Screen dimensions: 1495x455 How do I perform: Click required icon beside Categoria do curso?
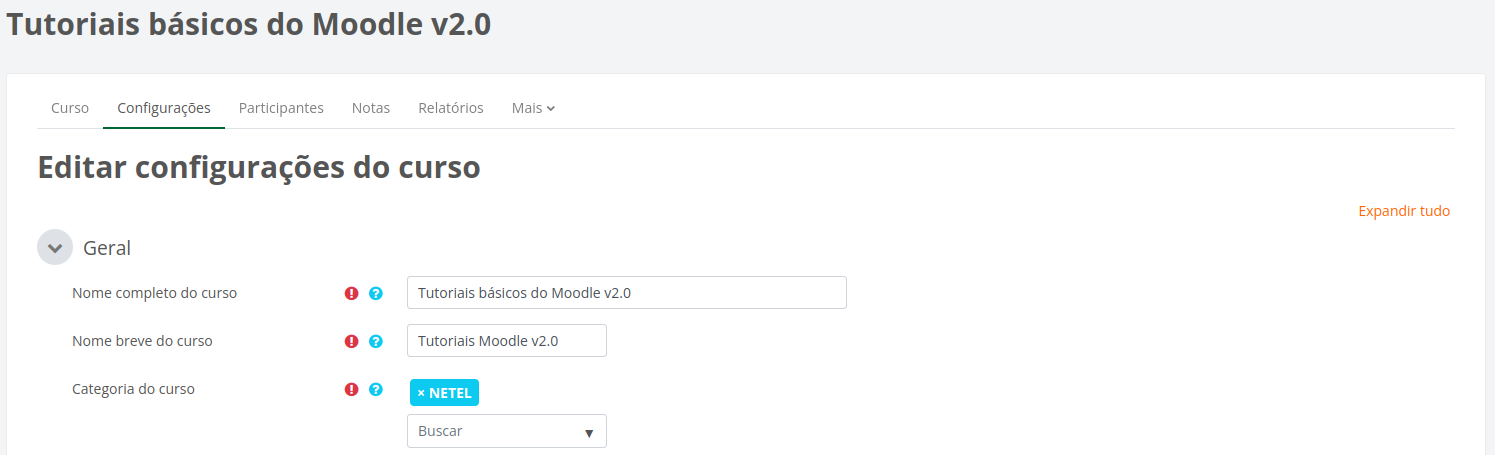[351, 389]
